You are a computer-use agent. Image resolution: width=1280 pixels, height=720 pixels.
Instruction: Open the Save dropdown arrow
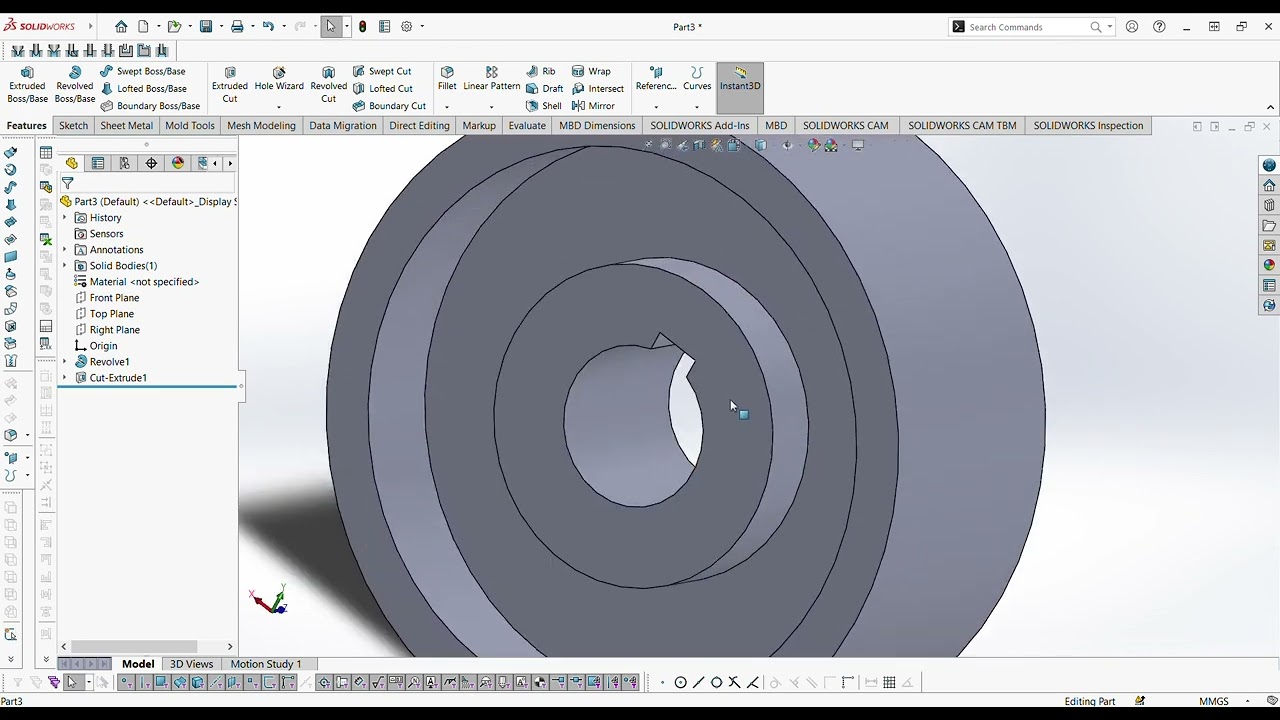(221, 27)
